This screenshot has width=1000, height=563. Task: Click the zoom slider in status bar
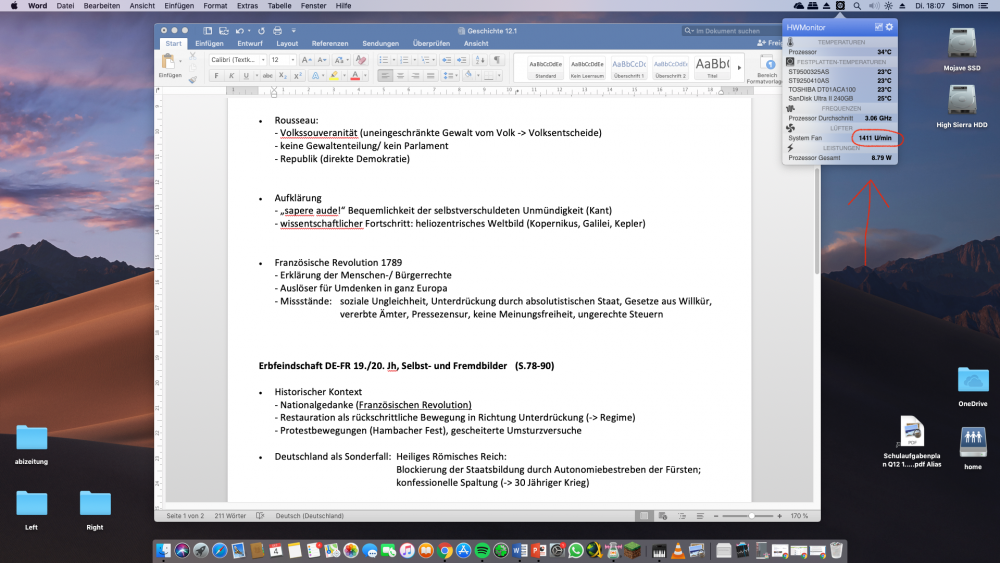pyautogui.click(x=747, y=516)
